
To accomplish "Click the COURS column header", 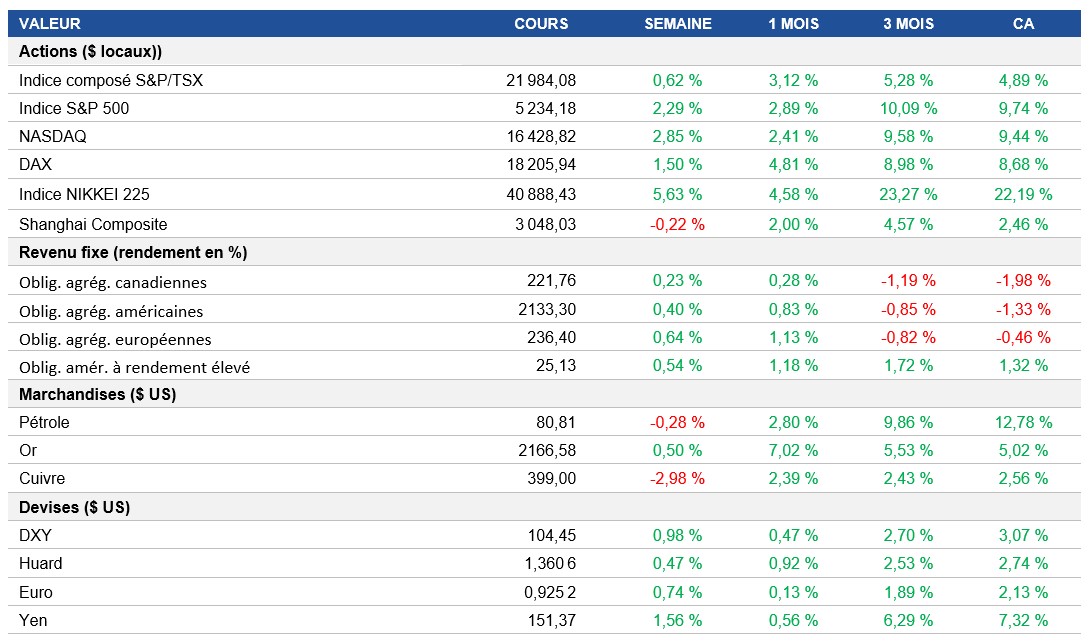I will coord(541,23).
